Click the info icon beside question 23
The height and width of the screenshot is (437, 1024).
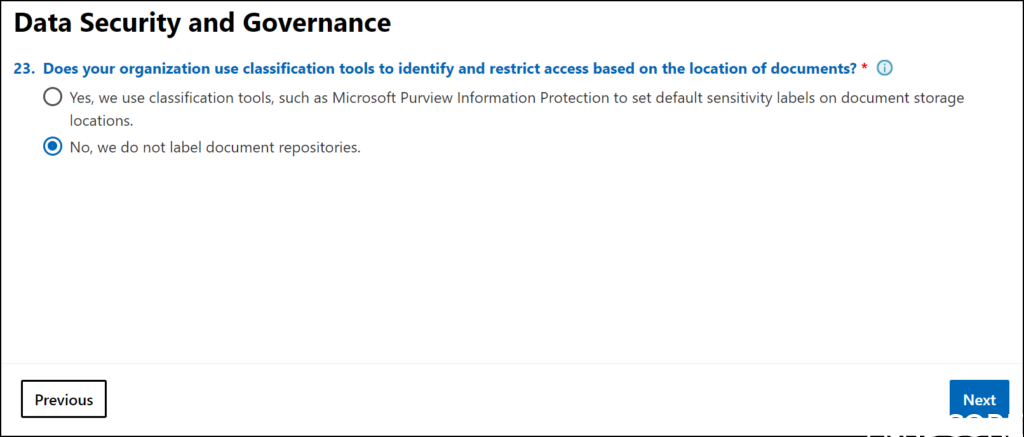(884, 69)
